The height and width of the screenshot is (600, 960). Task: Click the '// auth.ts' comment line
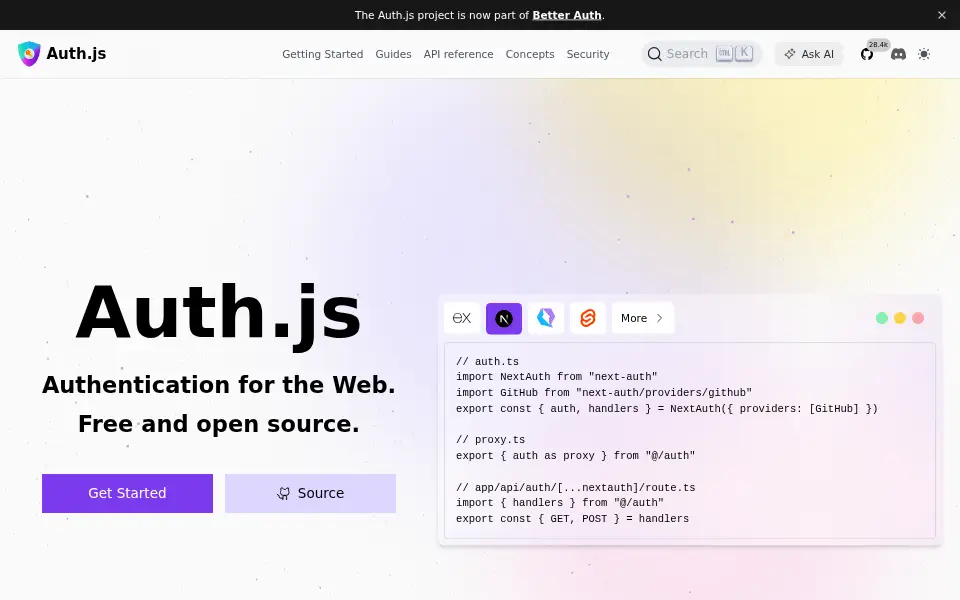point(487,361)
